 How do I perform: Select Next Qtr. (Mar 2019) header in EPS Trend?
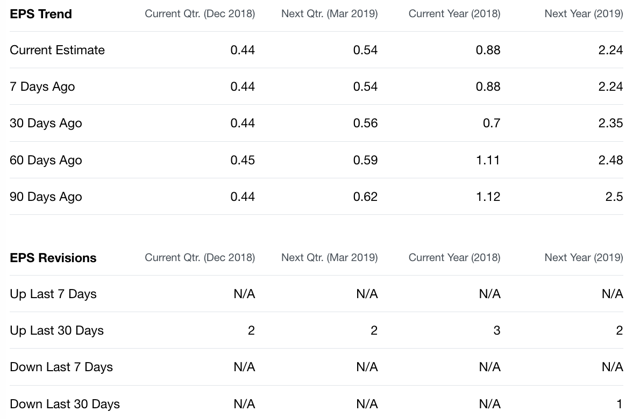tap(329, 14)
